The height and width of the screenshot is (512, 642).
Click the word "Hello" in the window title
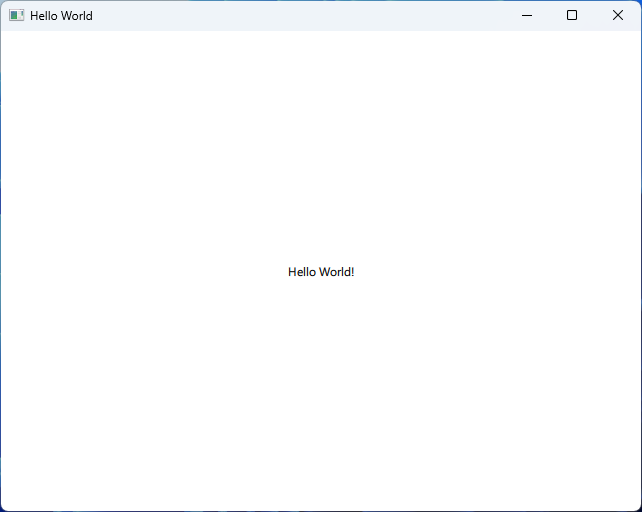click(x=45, y=16)
